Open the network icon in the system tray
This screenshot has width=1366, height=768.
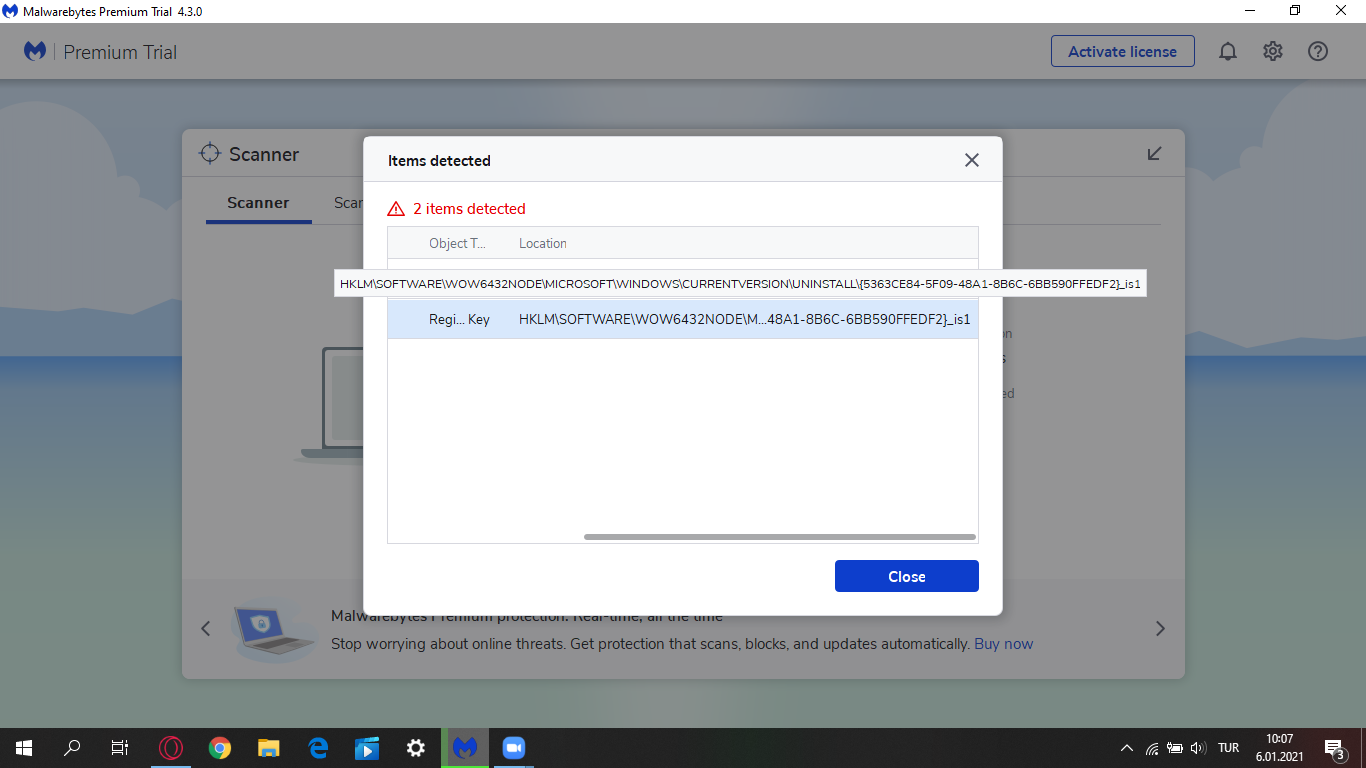[x=1152, y=748]
